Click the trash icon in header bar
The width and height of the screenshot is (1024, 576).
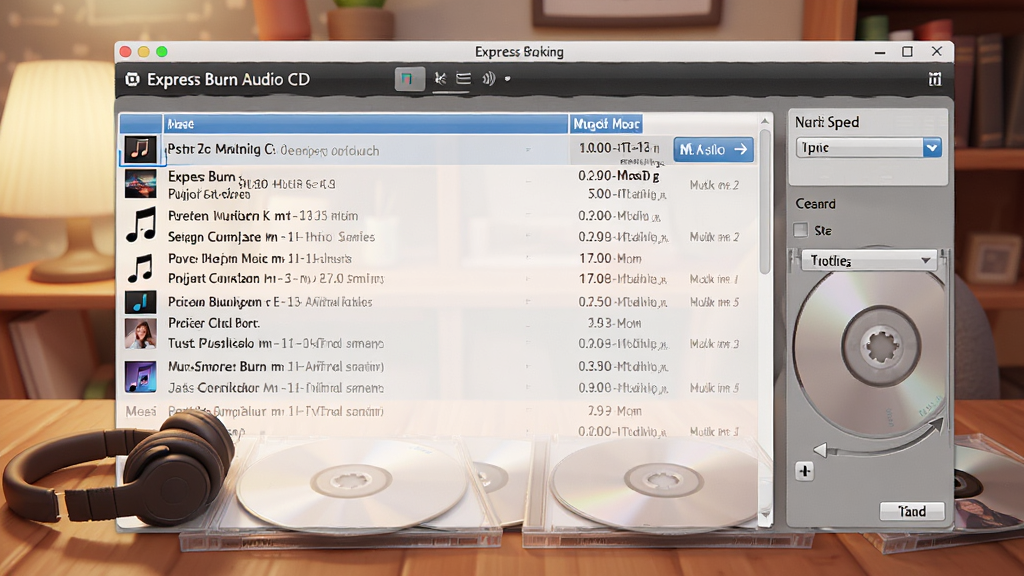point(935,79)
